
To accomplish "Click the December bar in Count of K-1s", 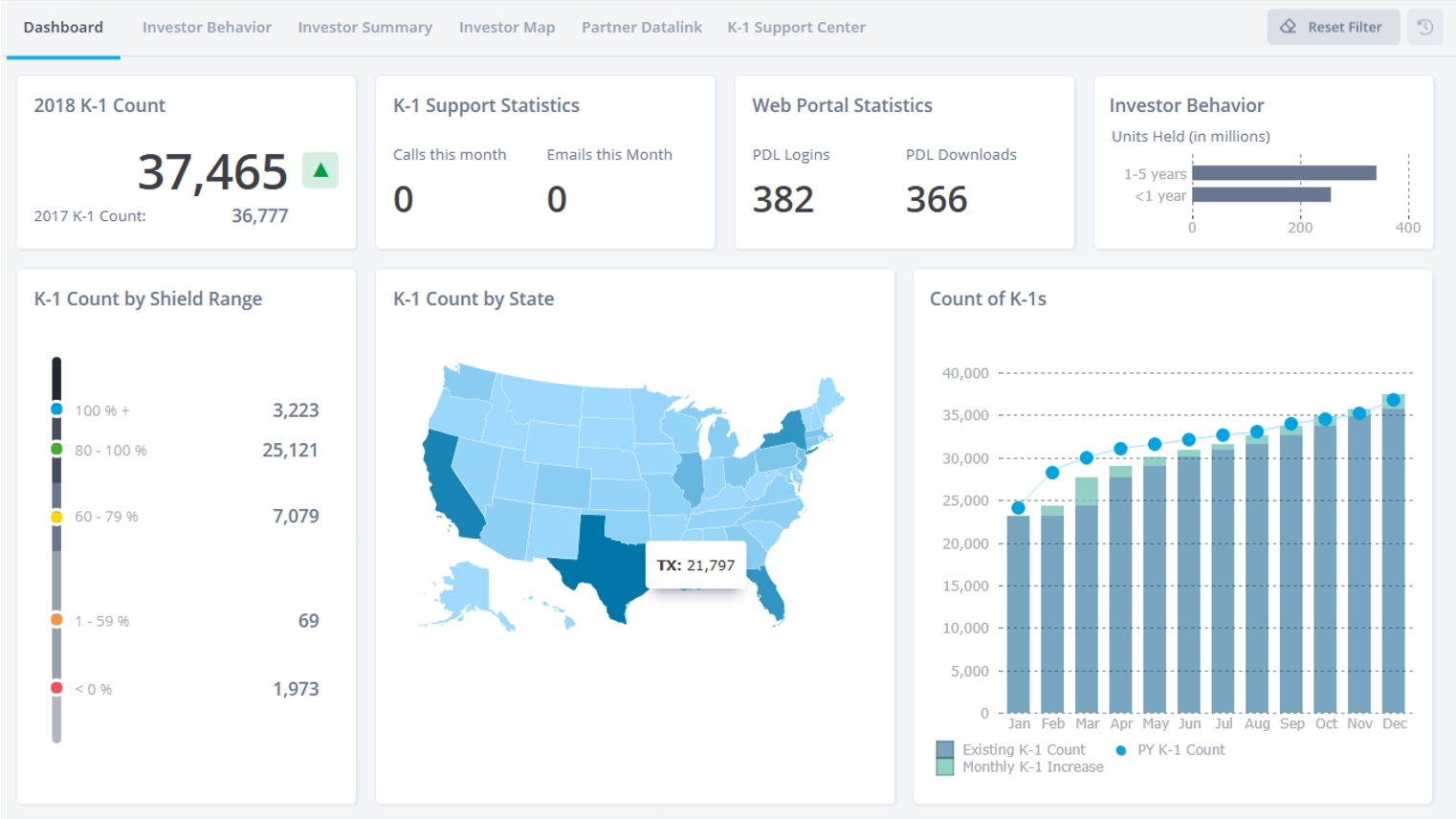I will pos(1393,564).
